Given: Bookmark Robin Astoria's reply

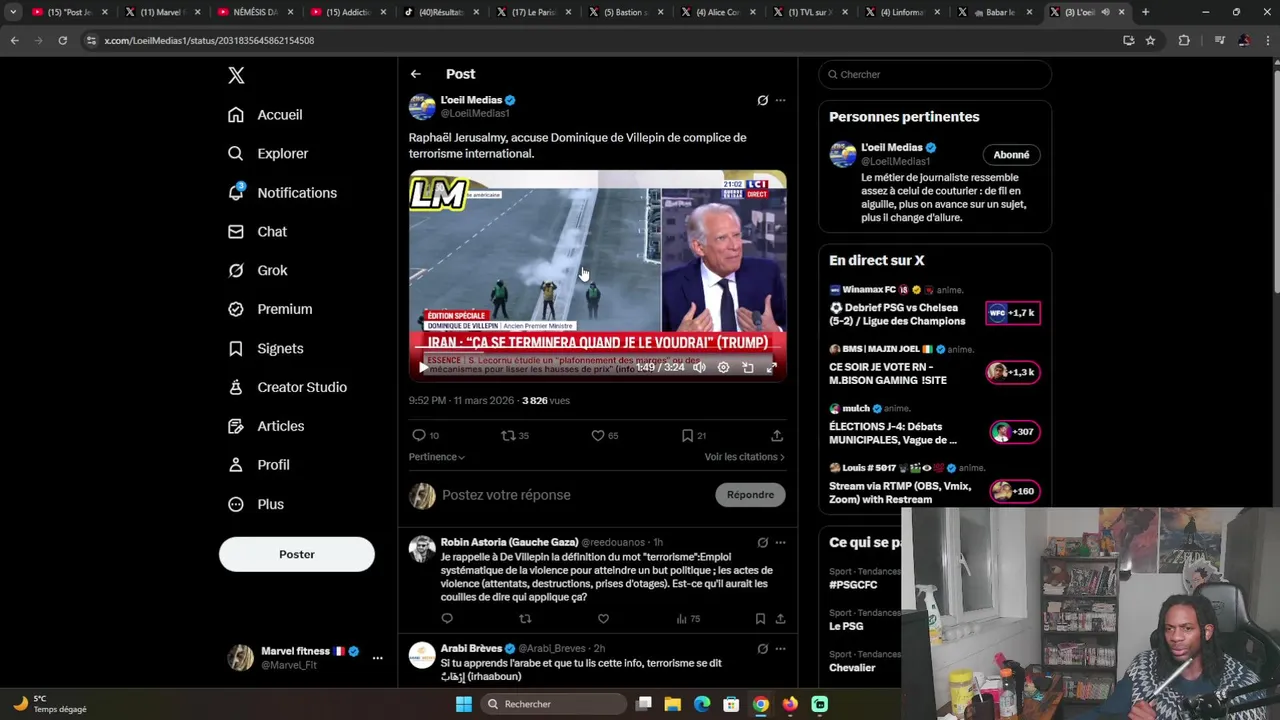Looking at the screenshot, I should click(x=760, y=619).
